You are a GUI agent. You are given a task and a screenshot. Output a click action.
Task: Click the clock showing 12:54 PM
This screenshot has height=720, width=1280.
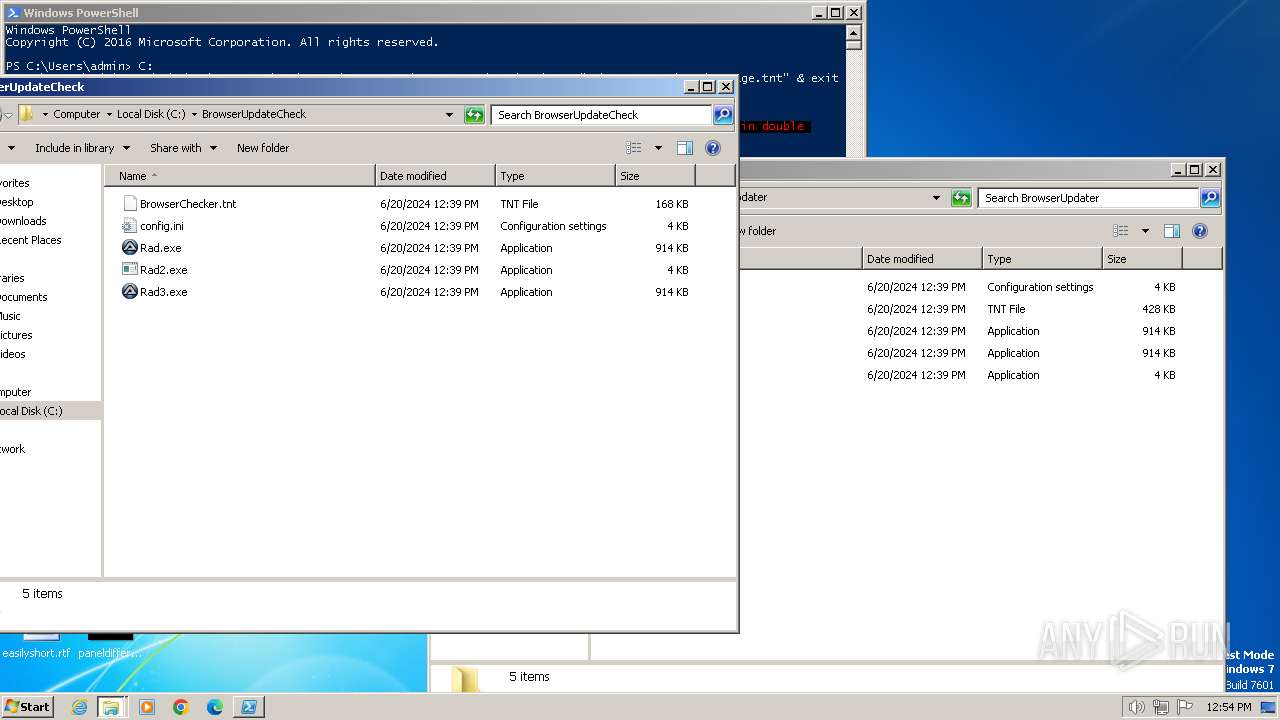tap(1228, 707)
